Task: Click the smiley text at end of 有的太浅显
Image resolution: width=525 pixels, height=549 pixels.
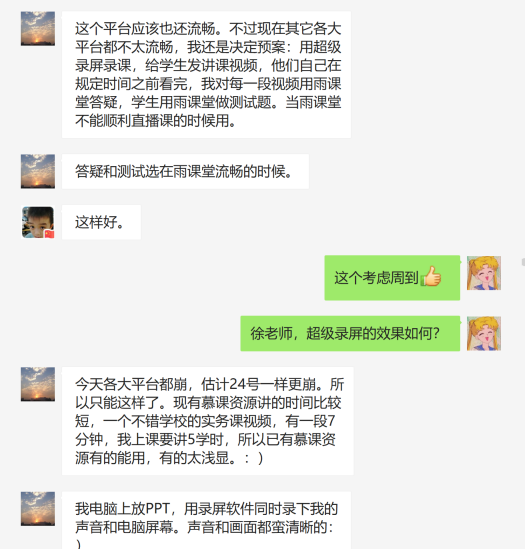Action: point(254,458)
